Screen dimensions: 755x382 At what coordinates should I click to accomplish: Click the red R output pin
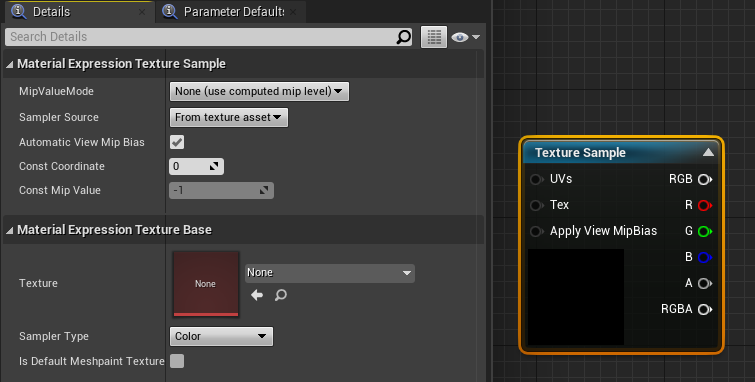coord(705,205)
